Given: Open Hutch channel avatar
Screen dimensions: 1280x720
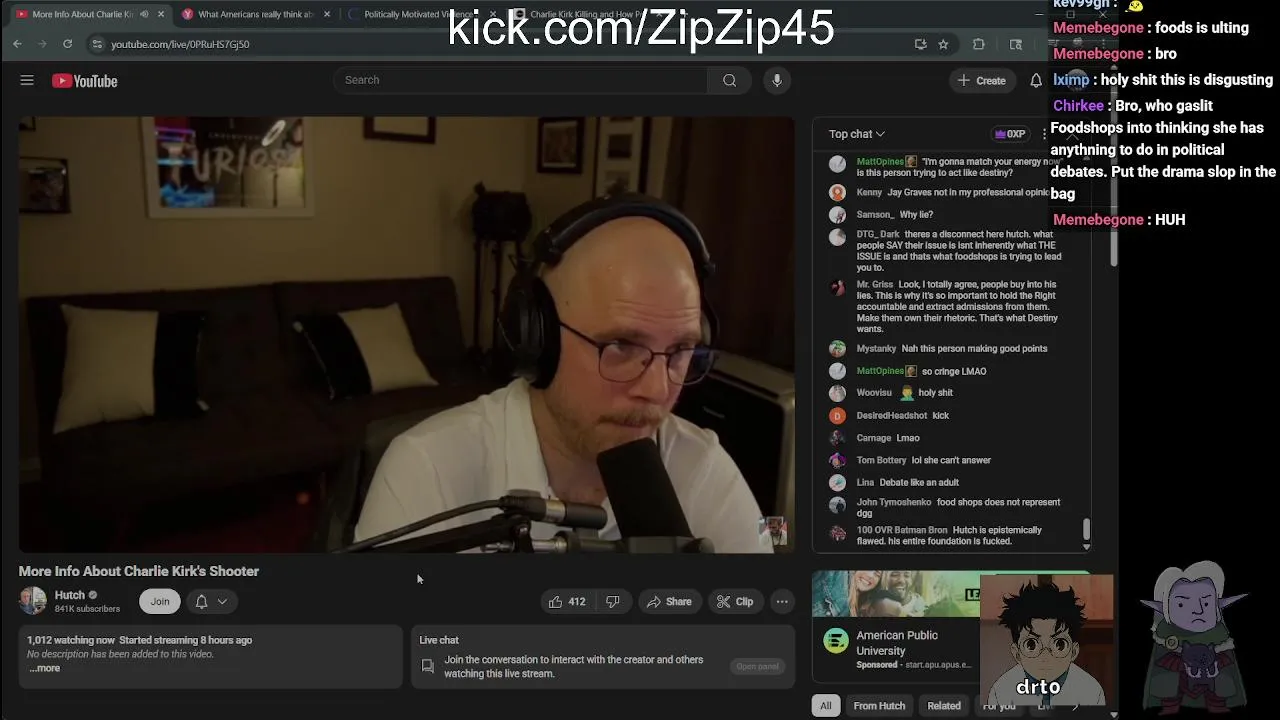Looking at the screenshot, I should click(x=33, y=600).
